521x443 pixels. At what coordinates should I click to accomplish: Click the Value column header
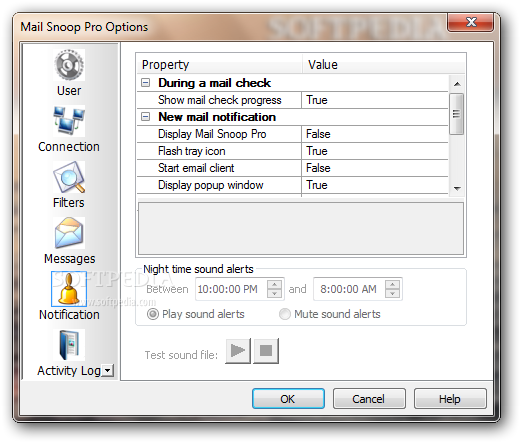(x=384, y=64)
